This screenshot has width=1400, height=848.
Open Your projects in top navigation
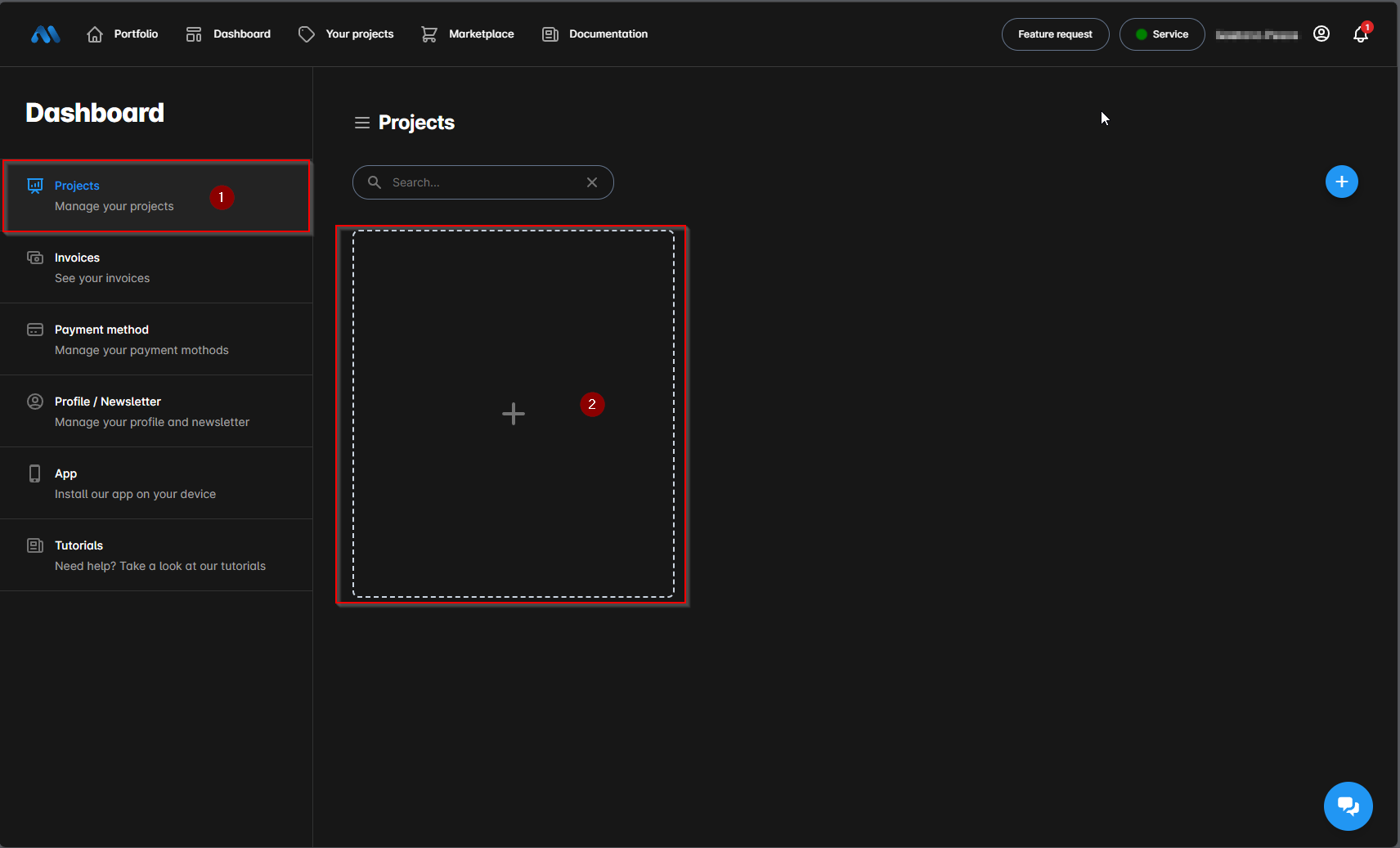pyautogui.click(x=346, y=34)
